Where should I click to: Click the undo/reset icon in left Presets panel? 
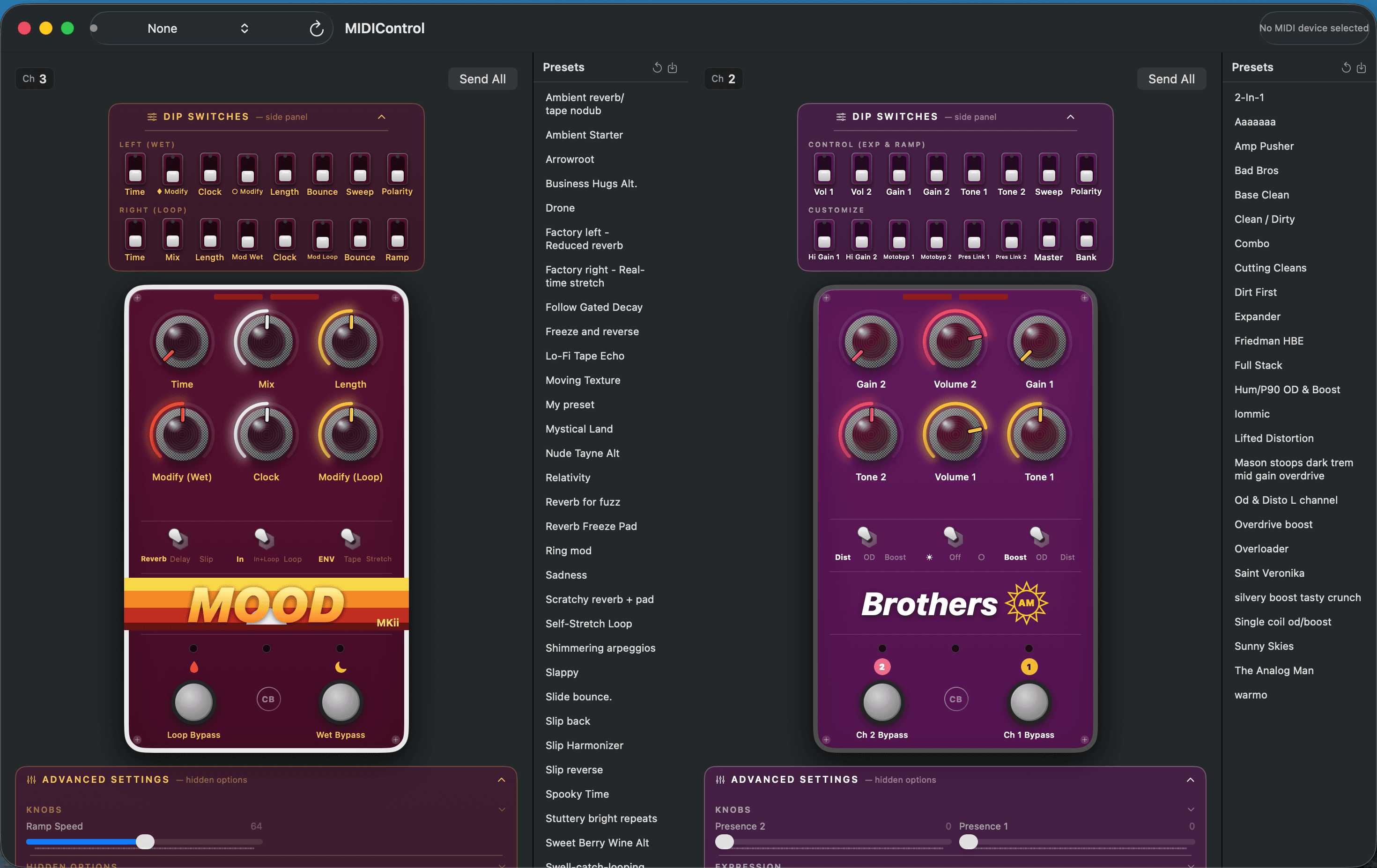pyautogui.click(x=657, y=67)
